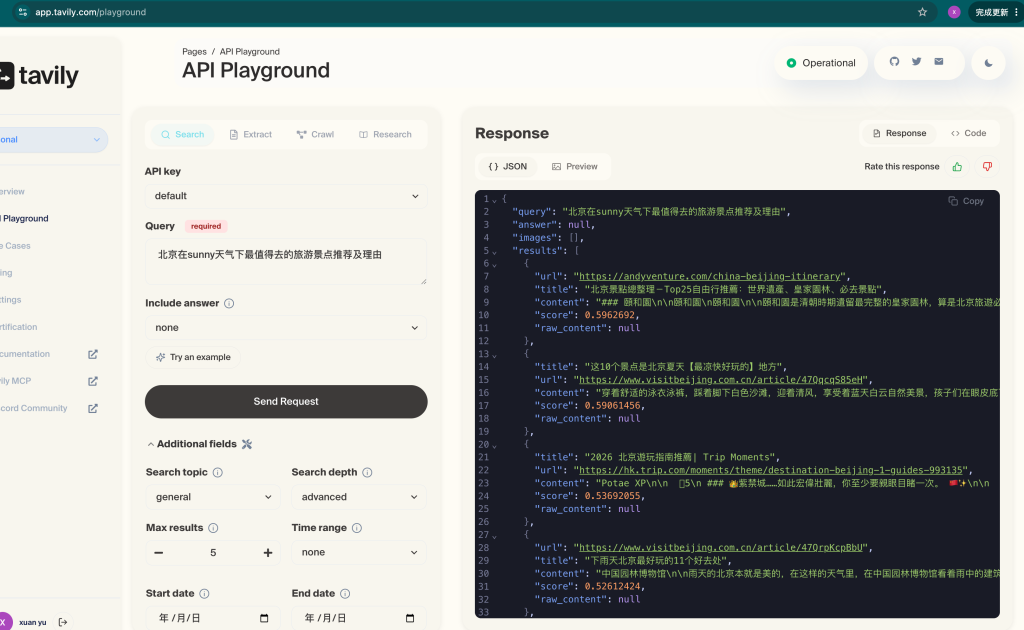This screenshot has height=630, width=1024.
Task: Open the visitbeijing 470qcqS85eH article link
Action: 720,379
